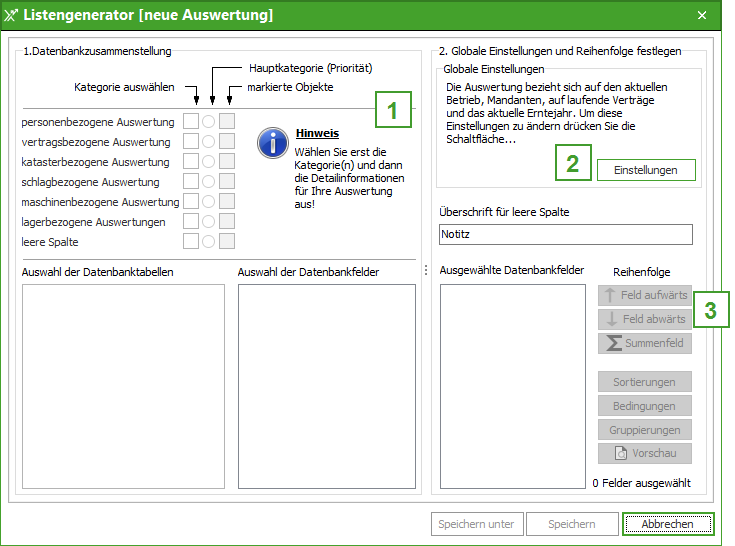
Task: Toggle markierte Objekte for schlagbezogene Auswertung
Action: click(227, 181)
